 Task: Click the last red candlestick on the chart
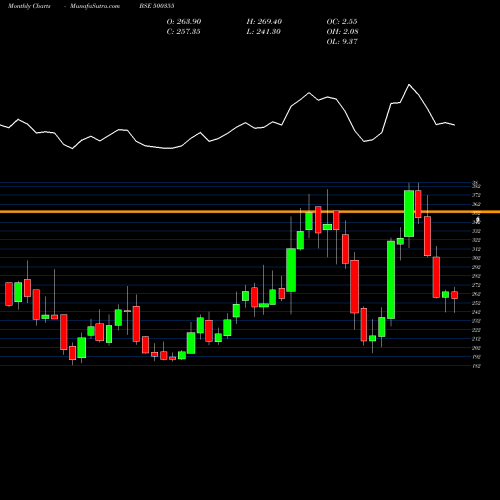pyautogui.click(x=454, y=295)
